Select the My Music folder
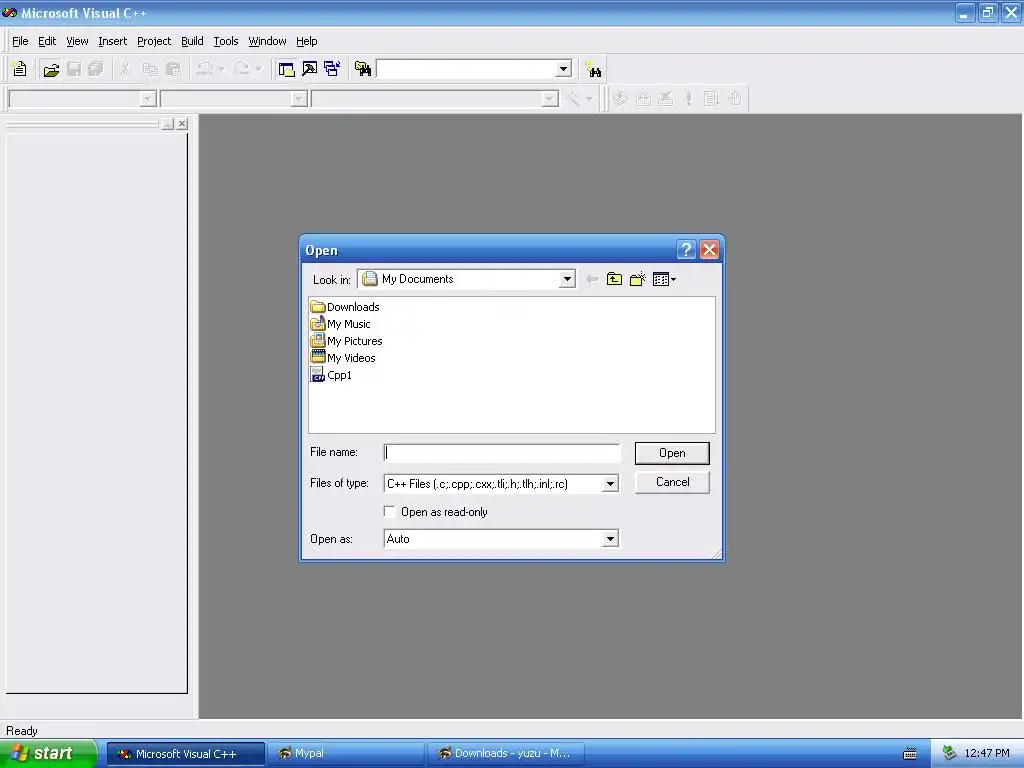Screen dimensions: 1024x768 [341, 324]
